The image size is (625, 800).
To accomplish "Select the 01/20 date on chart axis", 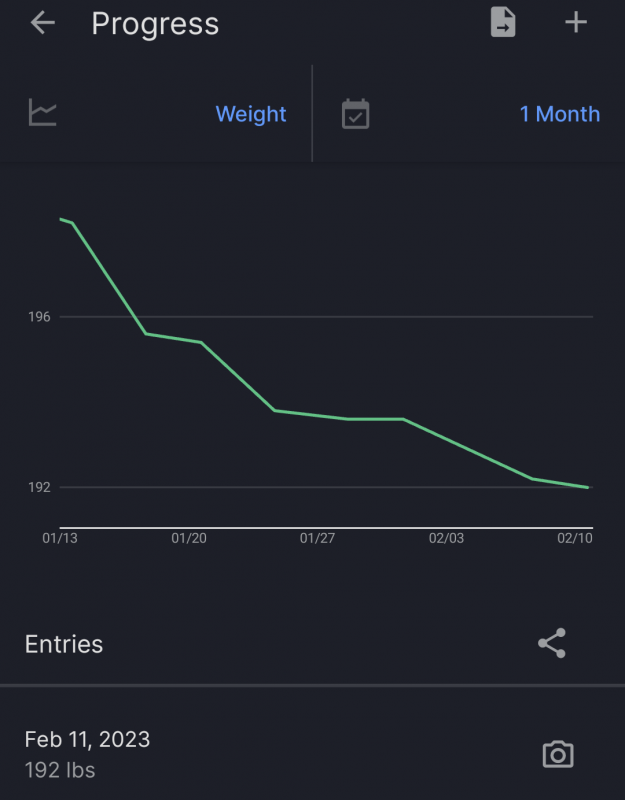I will pos(189,538).
